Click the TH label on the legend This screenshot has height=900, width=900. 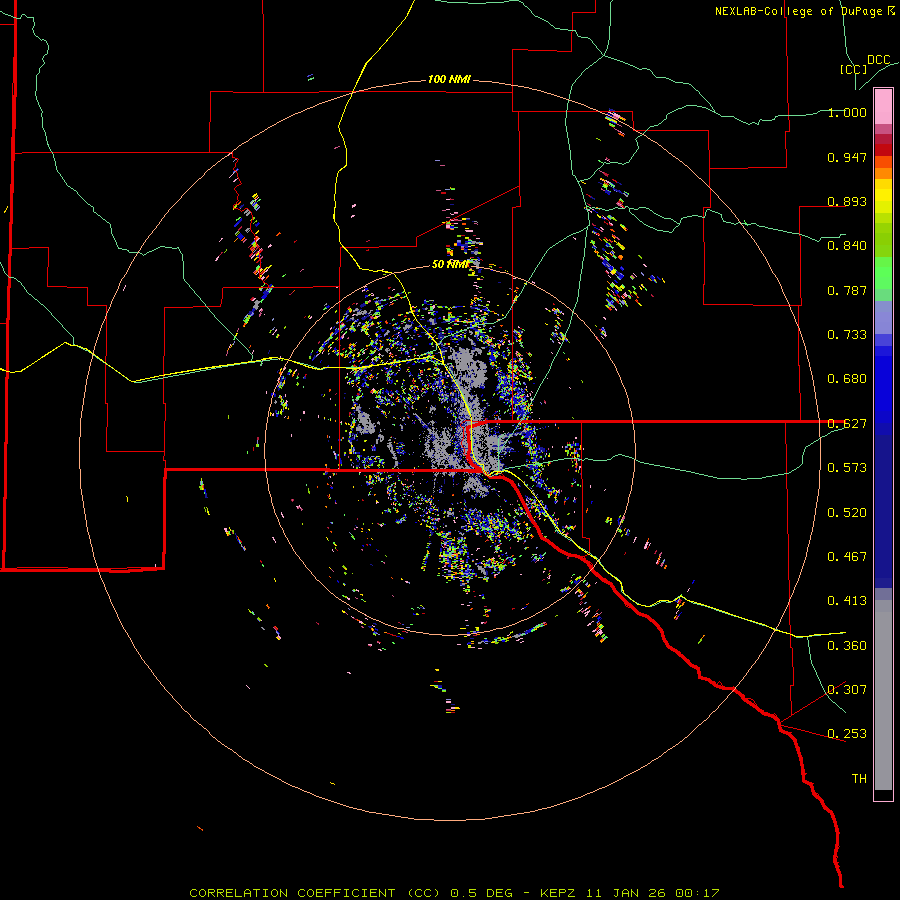pyautogui.click(x=859, y=779)
